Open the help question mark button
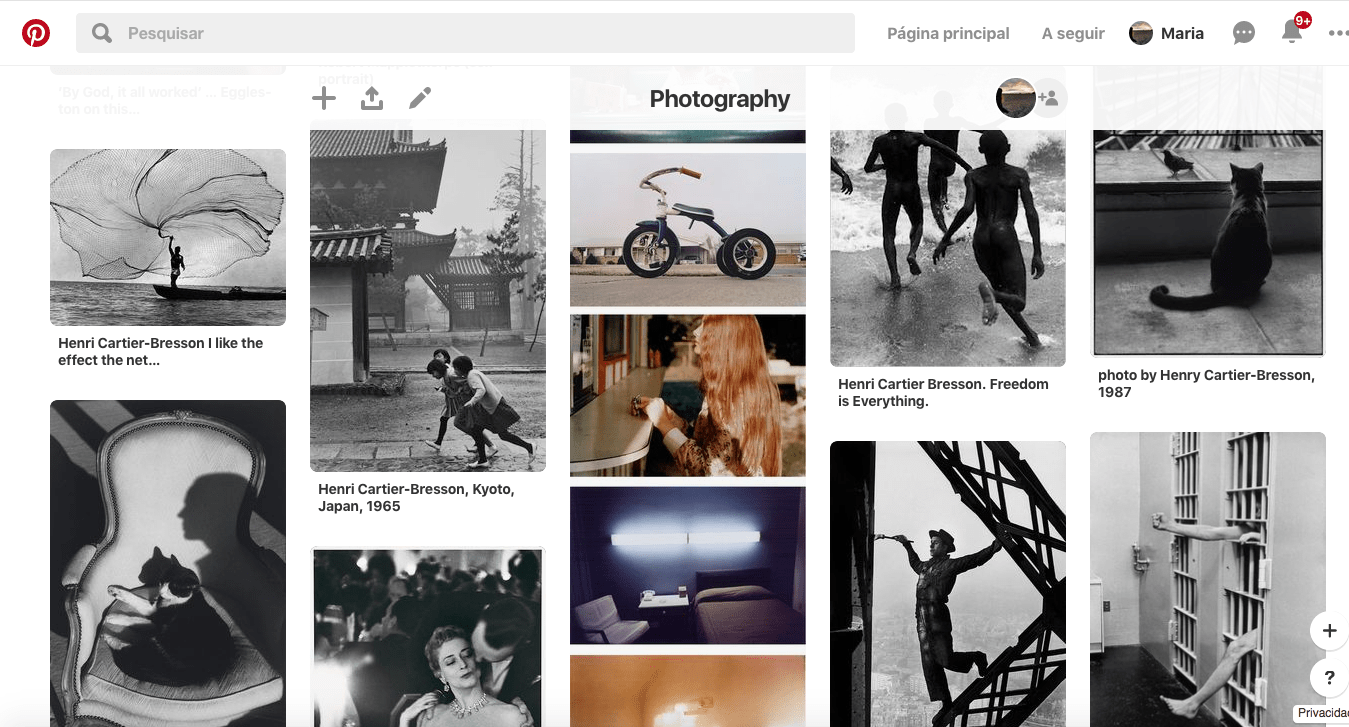This screenshot has height=727, width=1349. (x=1329, y=678)
